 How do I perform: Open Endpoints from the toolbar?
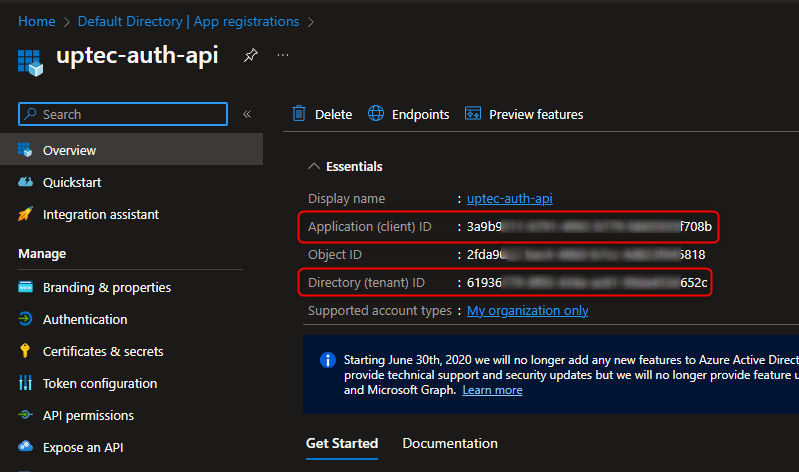[409, 114]
